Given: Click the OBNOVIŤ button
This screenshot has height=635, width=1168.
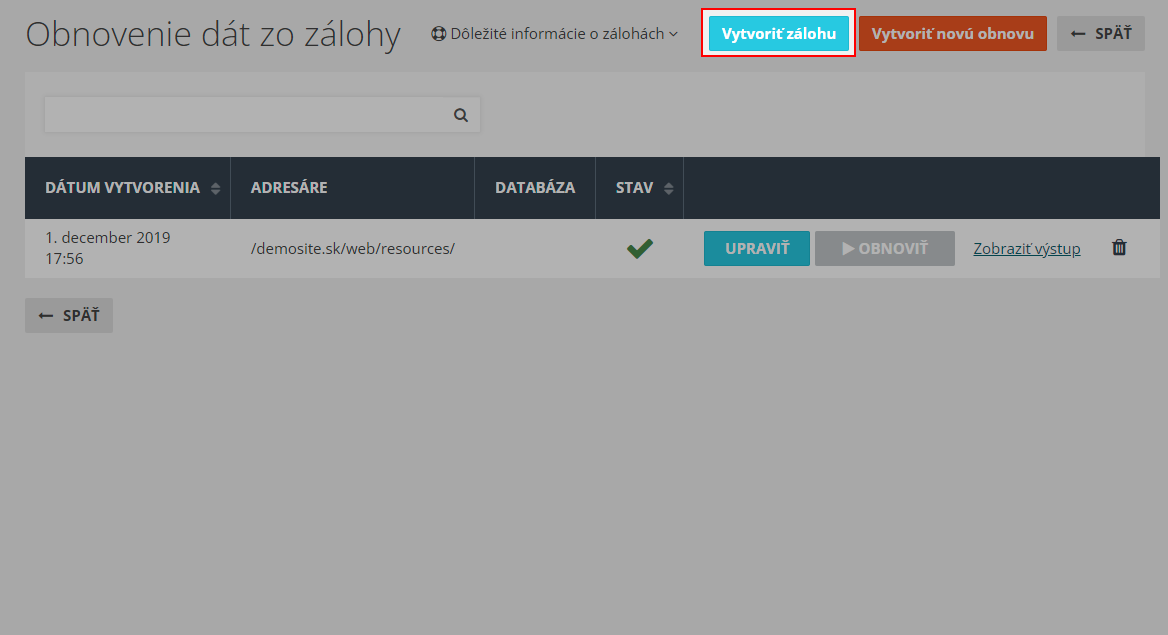Looking at the screenshot, I should pos(885,248).
